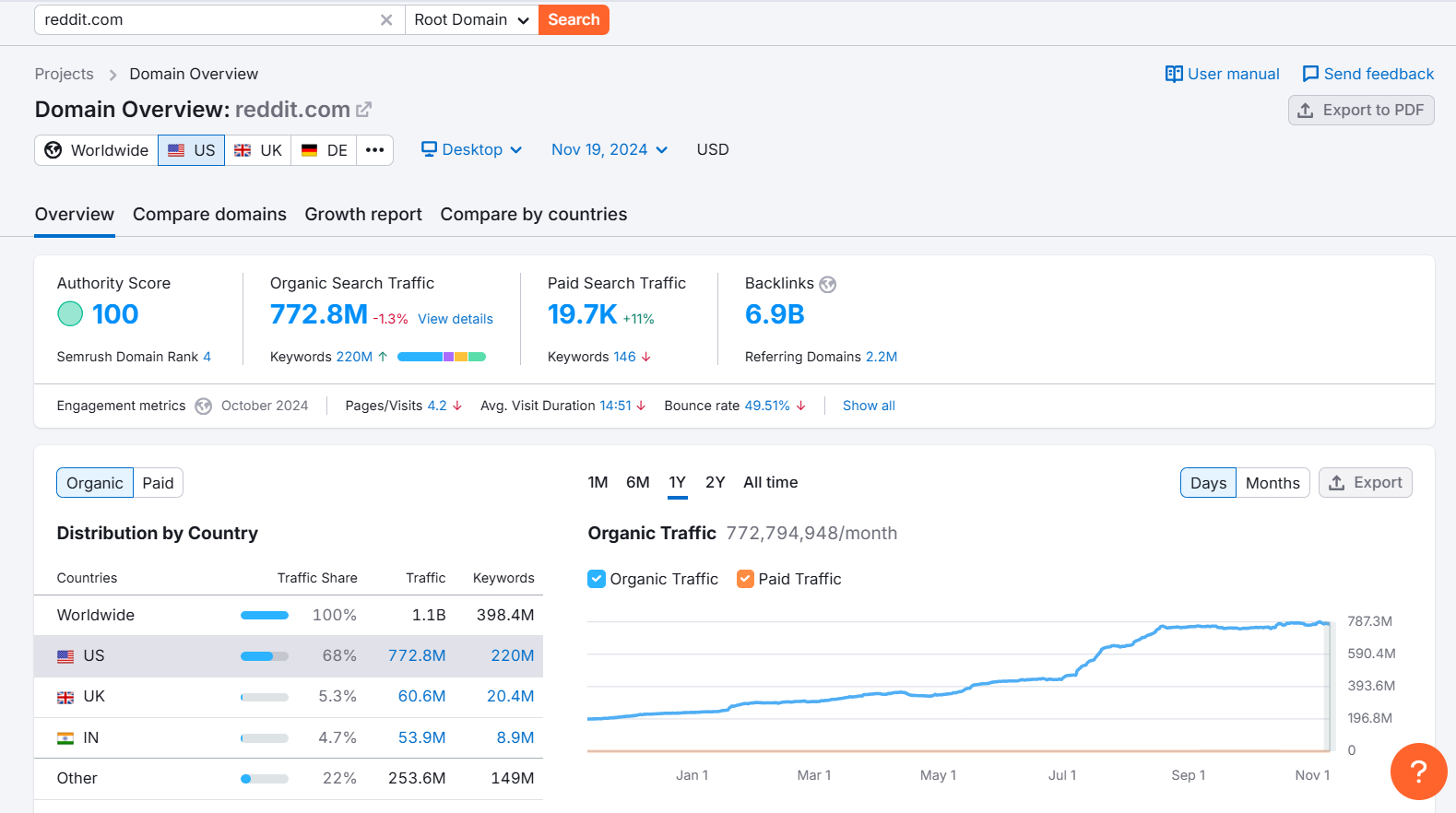The height and width of the screenshot is (813, 1456).
Task: Switch chart view to Months
Action: pos(1273,483)
